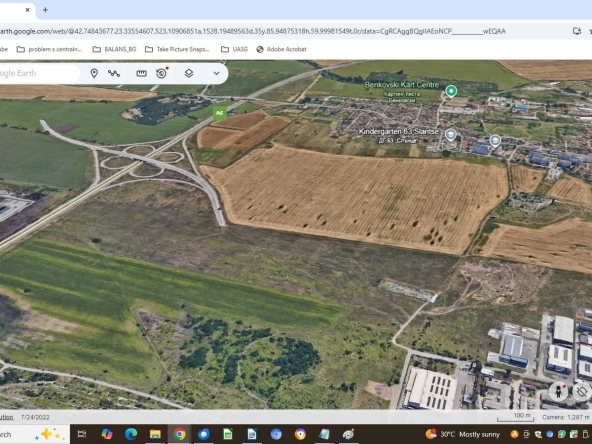Toggle Street View pegman
Viewport: 592px width, 444px height.
(x=559, y=391)
